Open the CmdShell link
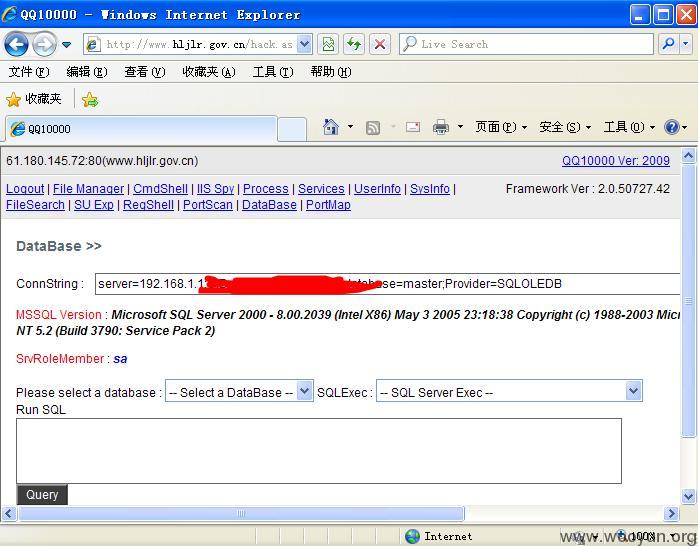 160,189
